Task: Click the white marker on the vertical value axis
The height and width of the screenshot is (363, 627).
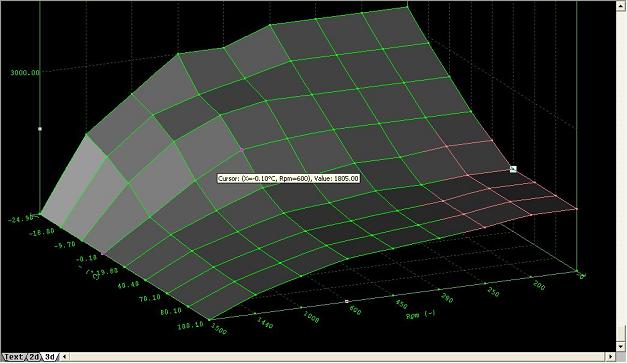Action: (x=40, y=129)
